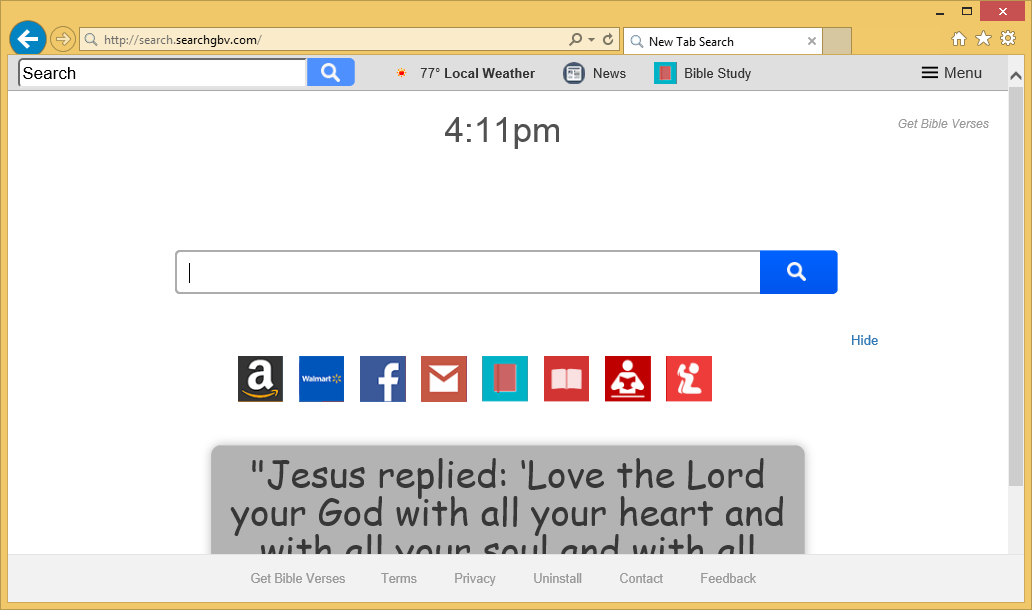Open the person reading book tile
This screenshot has height=610, width=1032.
coord(628,379)
